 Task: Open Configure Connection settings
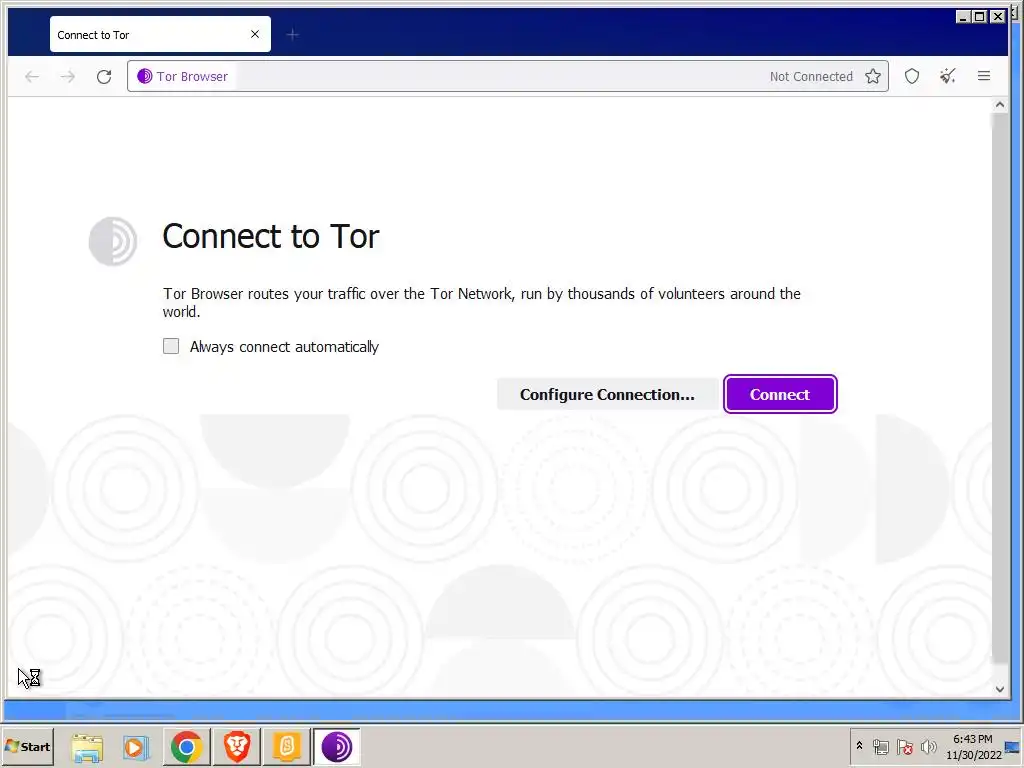607,394
